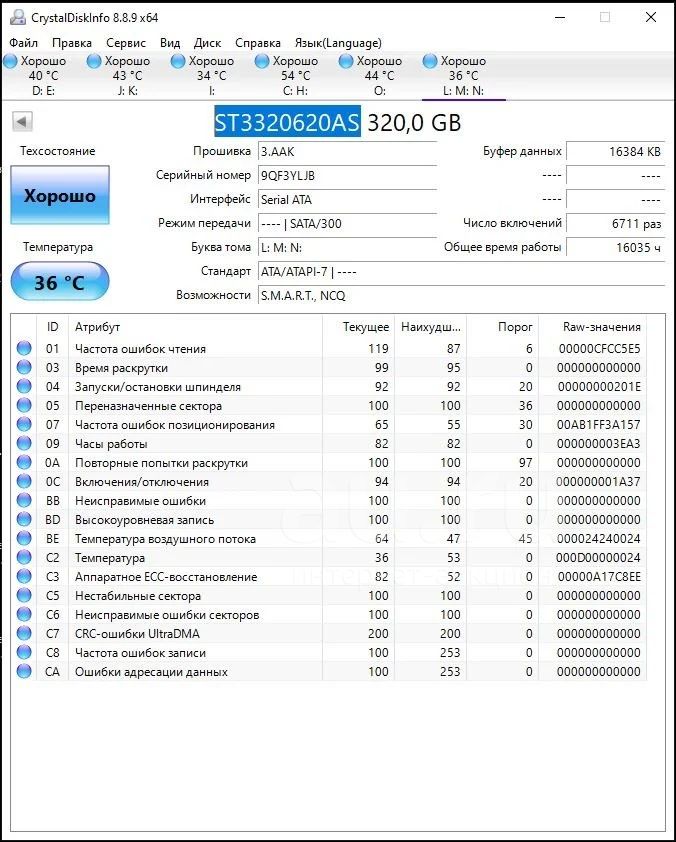This screenshot has height=842, width=676.
Task: Click status orb for Высокоуровневая запись row
Action: click(x=24, y=519)
